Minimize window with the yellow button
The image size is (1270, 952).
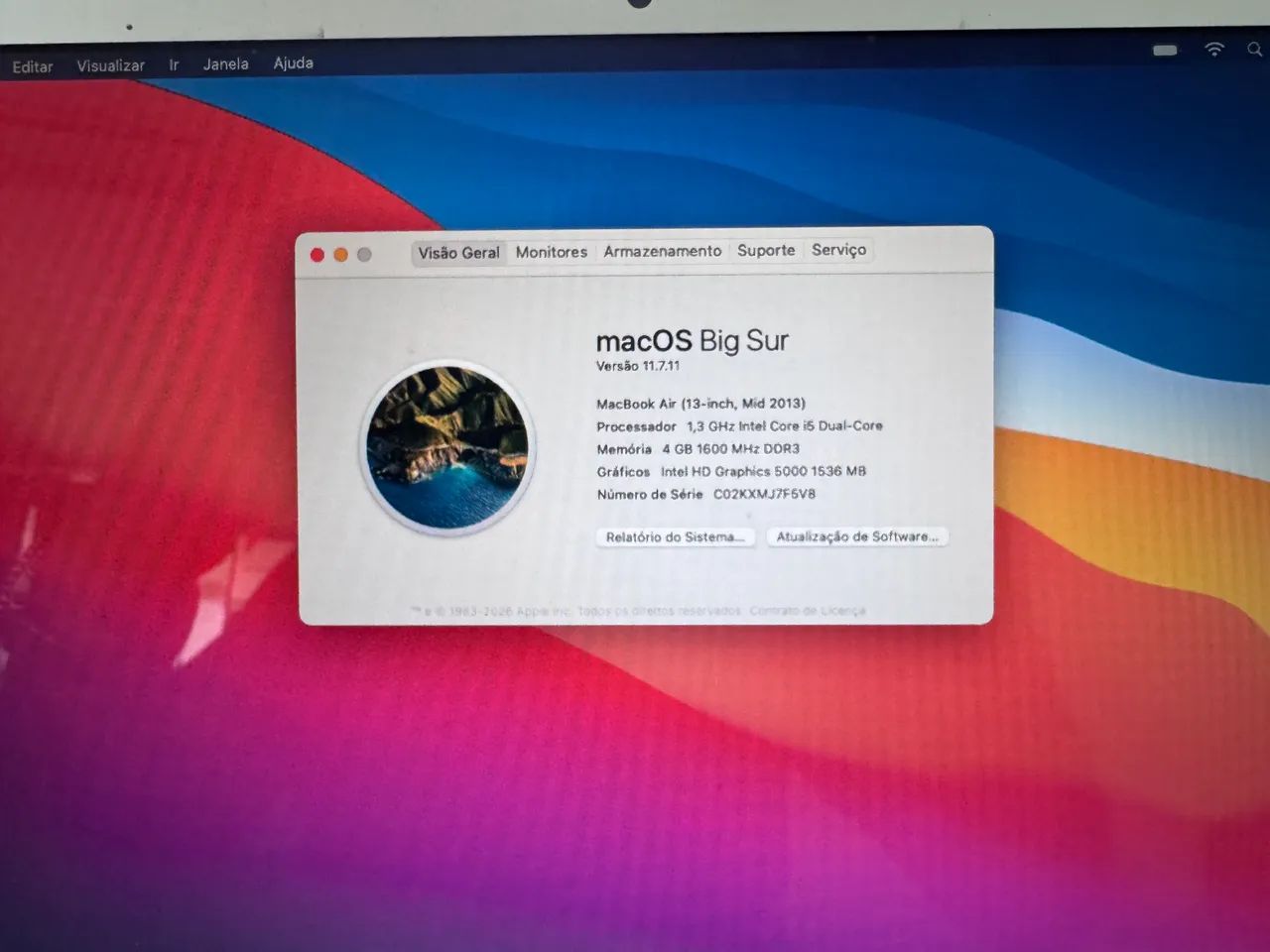340,255
